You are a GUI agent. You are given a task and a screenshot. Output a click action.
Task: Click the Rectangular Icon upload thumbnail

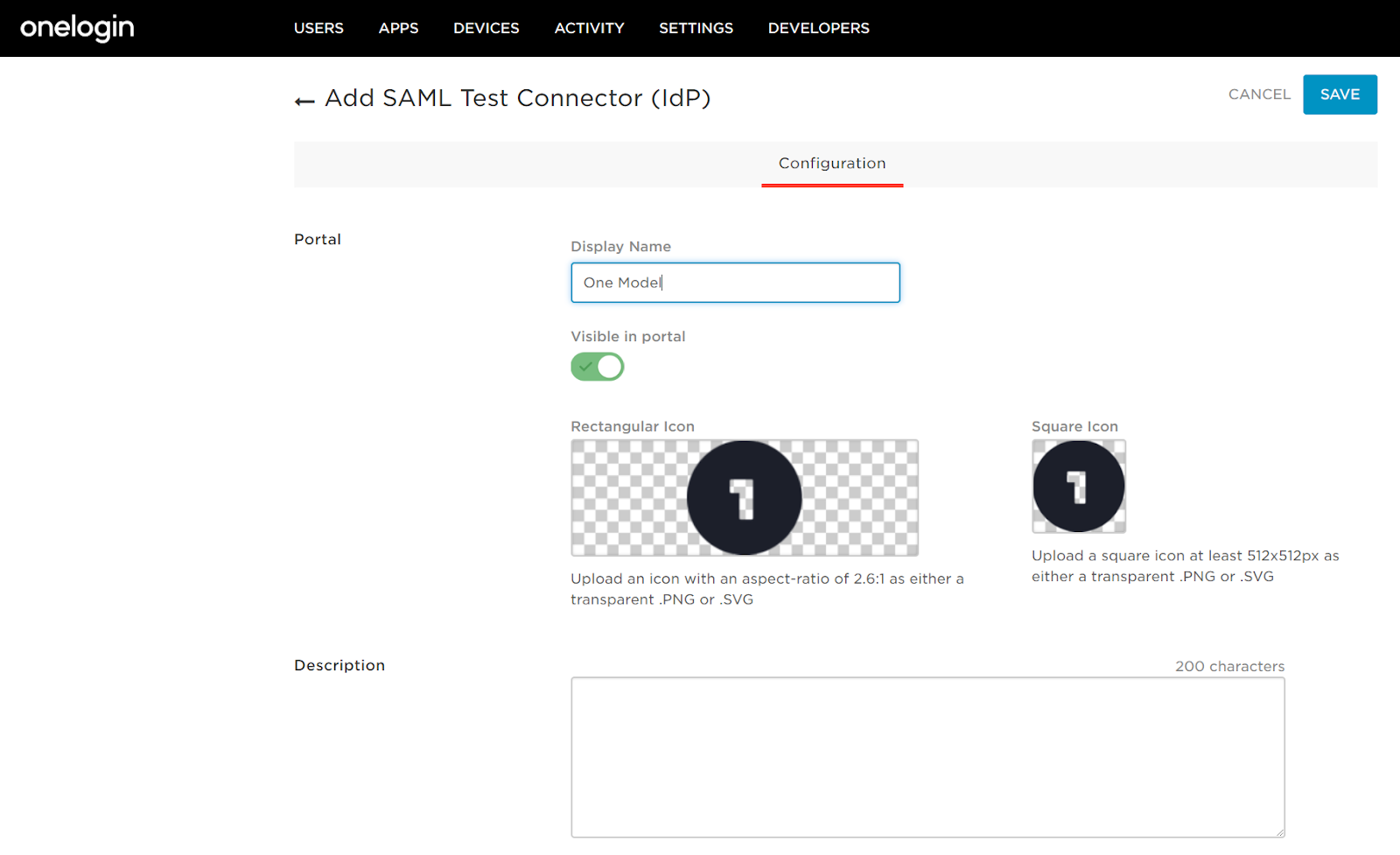[745, 498]
